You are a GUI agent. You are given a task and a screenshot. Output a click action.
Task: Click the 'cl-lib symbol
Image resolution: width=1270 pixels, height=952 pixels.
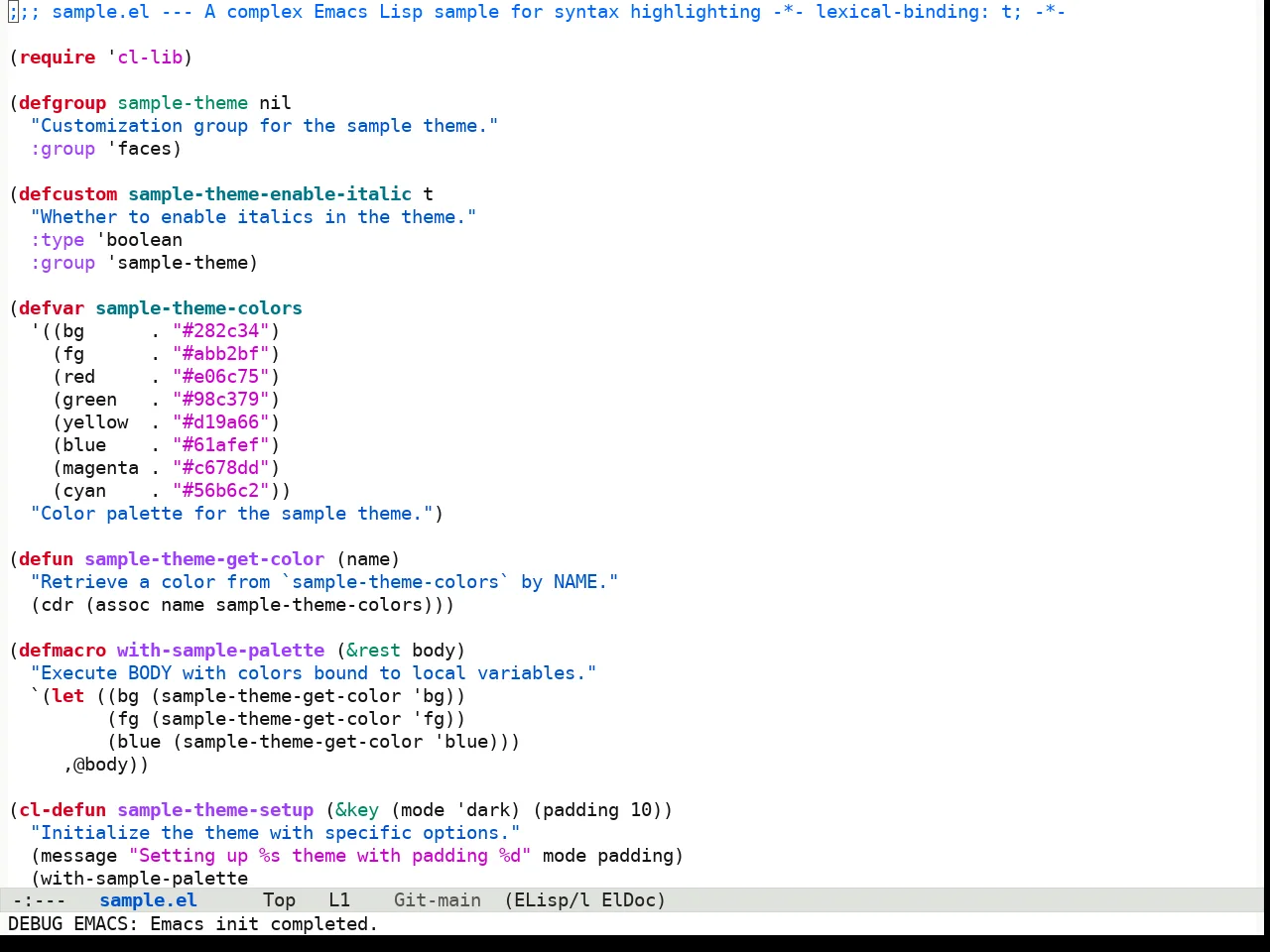tap(145, 57)
